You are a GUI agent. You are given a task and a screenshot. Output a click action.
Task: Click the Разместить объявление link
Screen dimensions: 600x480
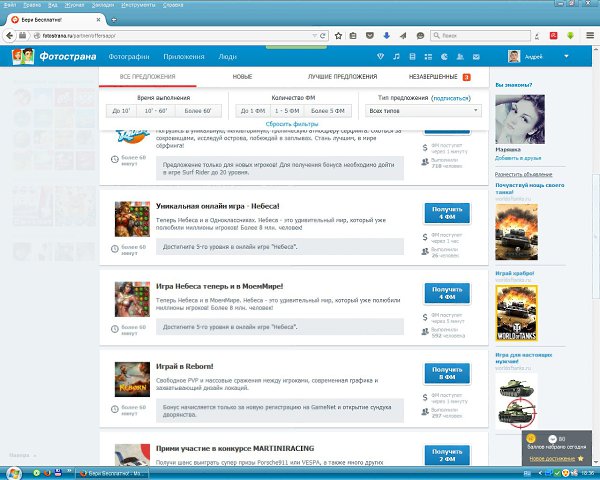pos(523,174)
